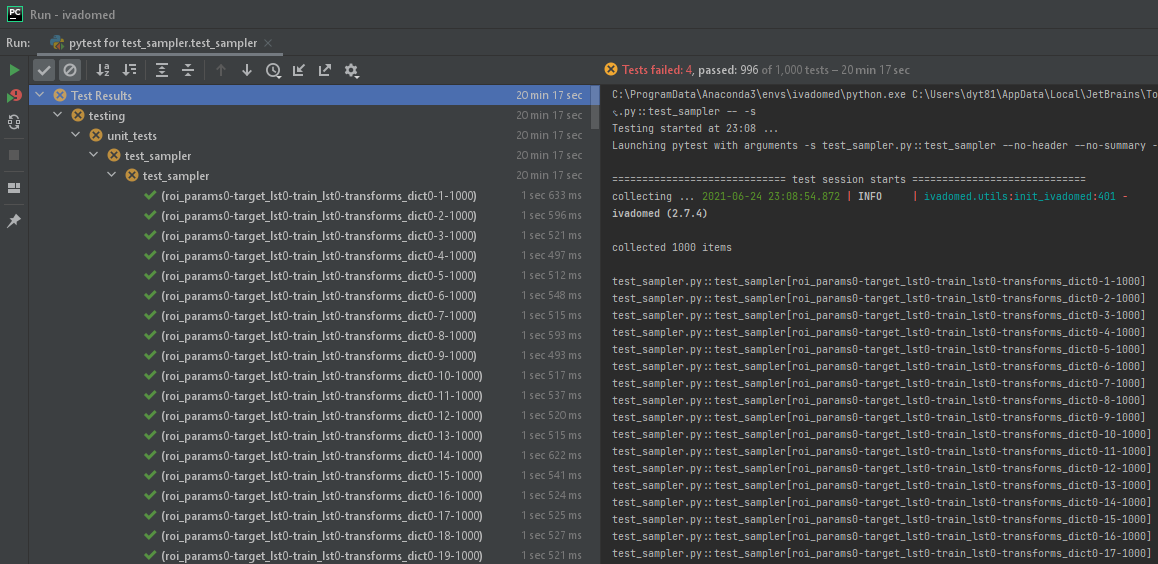Rerun tests with the green play icon
Viewport: 1158px width, 564px height.
(14, 71)
